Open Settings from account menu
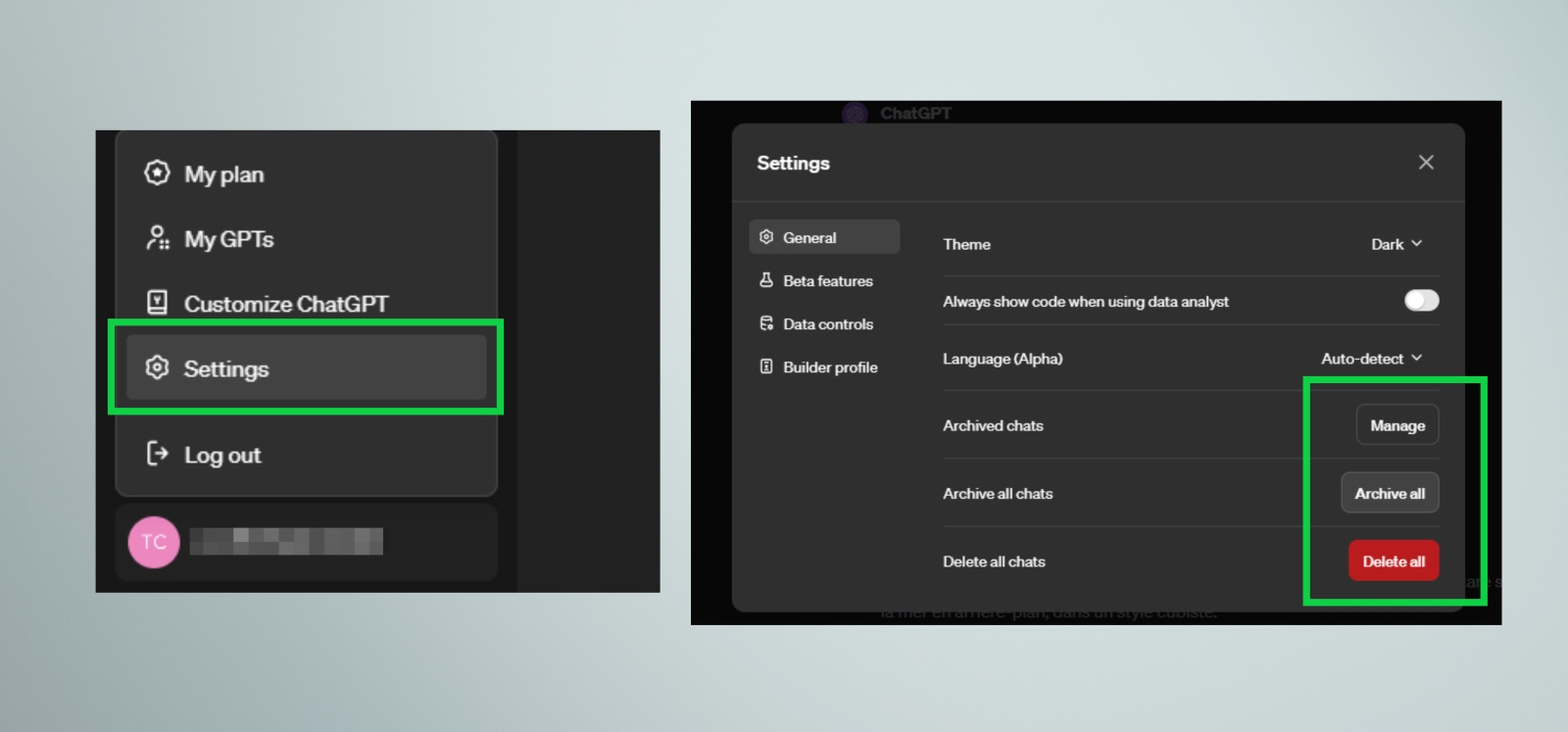Image resolution: width=1568 pixels, height=732 pixels. pyautogui.click(x=306, y=367)
